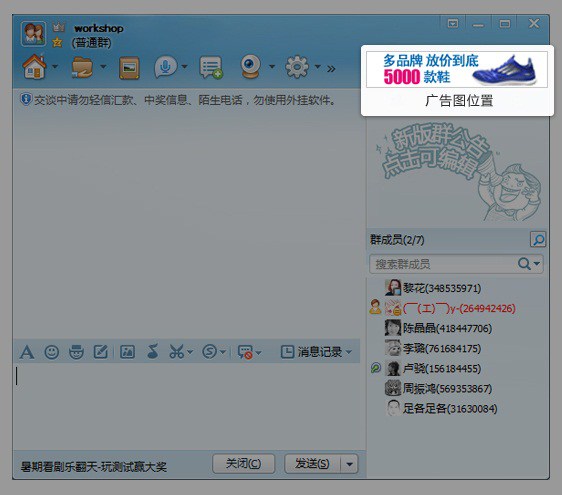Click the member search magnifier button
Viewport: 562px width, 495px height.
click(x=538, y=239)
